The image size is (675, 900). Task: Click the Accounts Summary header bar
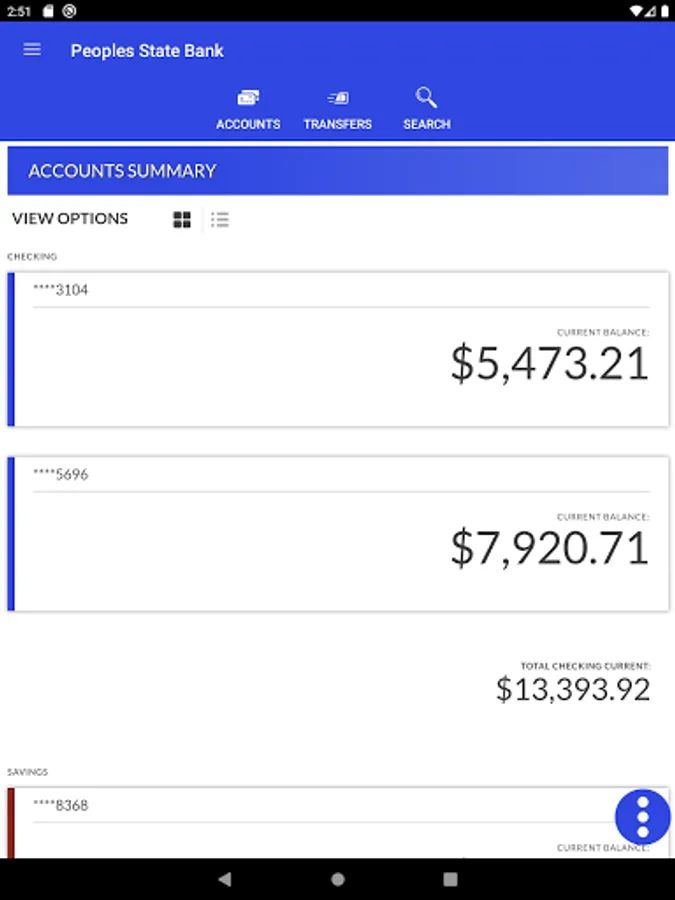[x=338, y=170]
